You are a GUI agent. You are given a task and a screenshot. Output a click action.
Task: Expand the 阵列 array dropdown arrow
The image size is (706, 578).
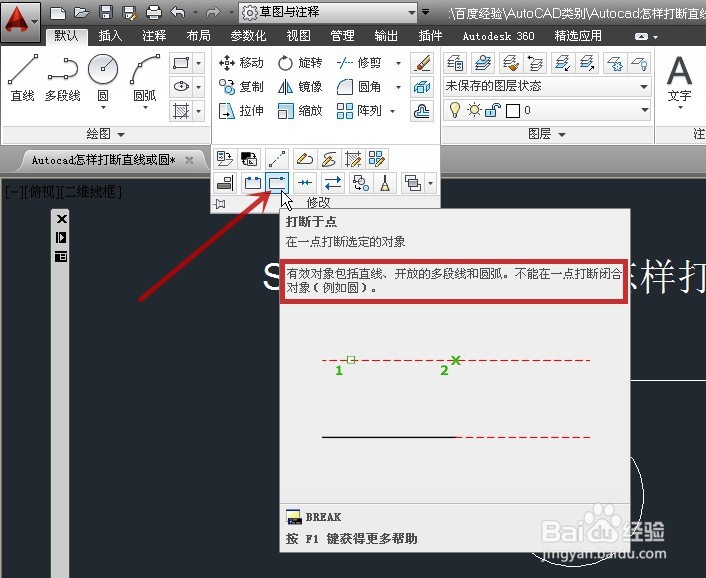(393, 111)
